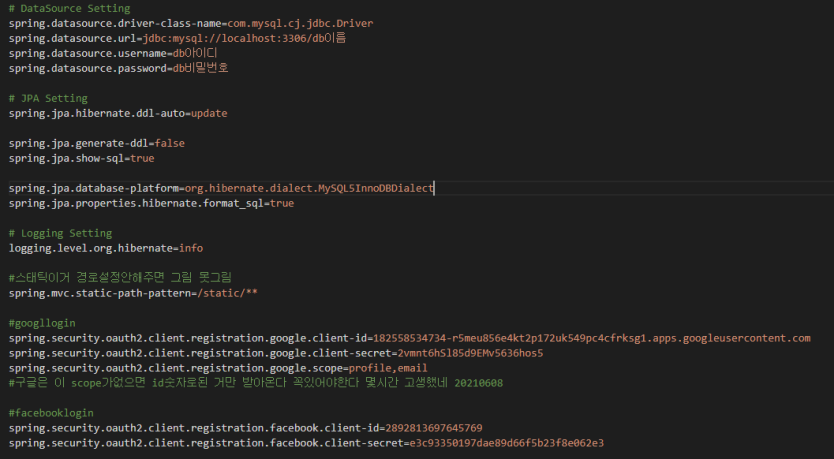Click the Facebook client-secret value 'e3c93350197dae89d66f5b23f8e062e3'
Screen dimensions: 834x459
(x=507, y=443)
